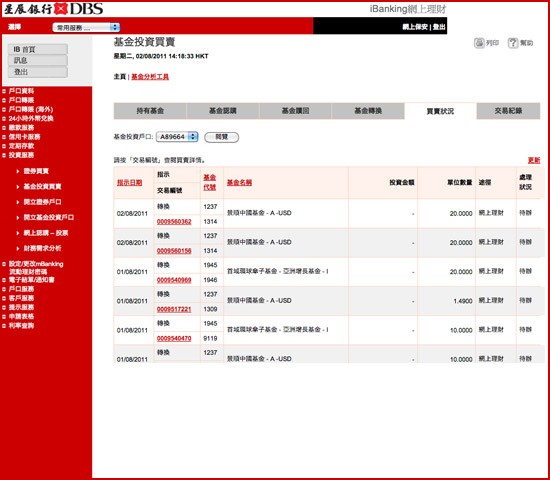The image size is (550, 480).
Task: Open 基金投資買賣 sidebar item
Action: 42,186
